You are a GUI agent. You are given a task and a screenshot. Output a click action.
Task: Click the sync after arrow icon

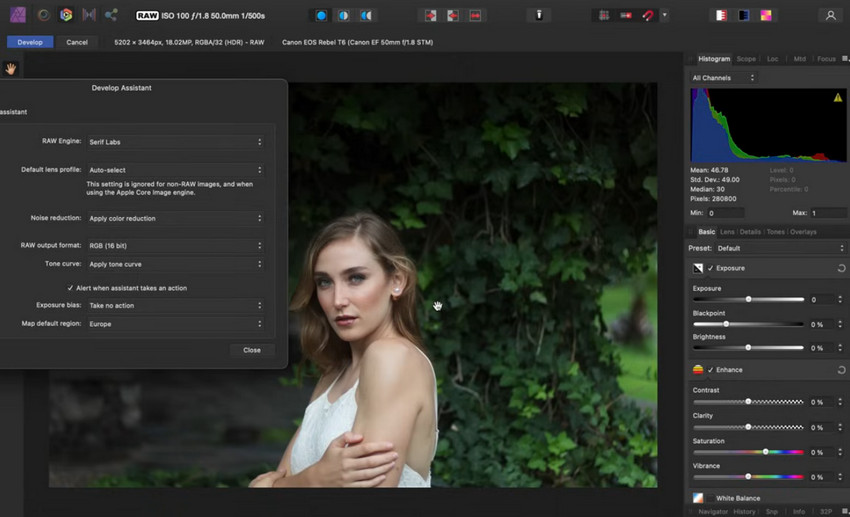point(453,16)
